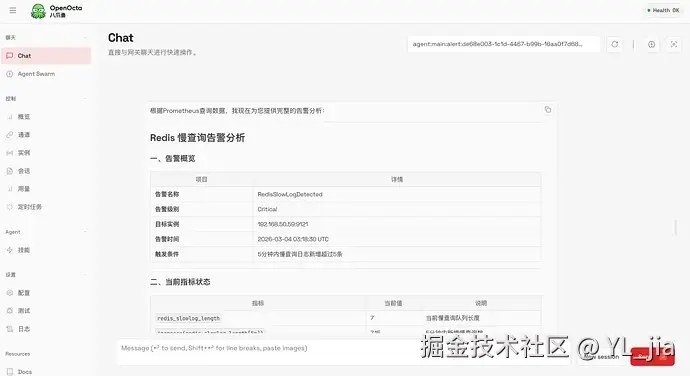
Task: Refresh chat data with reload icon
Action: (x=615, y=44)
